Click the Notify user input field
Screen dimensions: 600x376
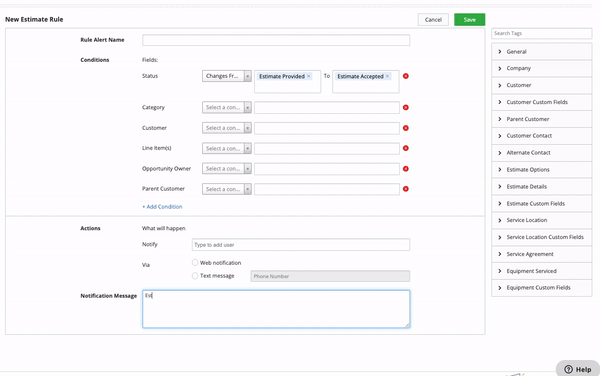click(x=301, y=245)
